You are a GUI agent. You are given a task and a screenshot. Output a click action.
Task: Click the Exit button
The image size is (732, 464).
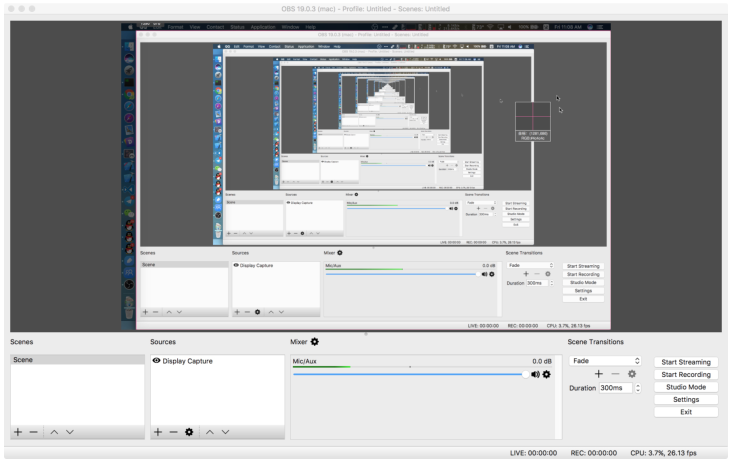pos(686,412)
